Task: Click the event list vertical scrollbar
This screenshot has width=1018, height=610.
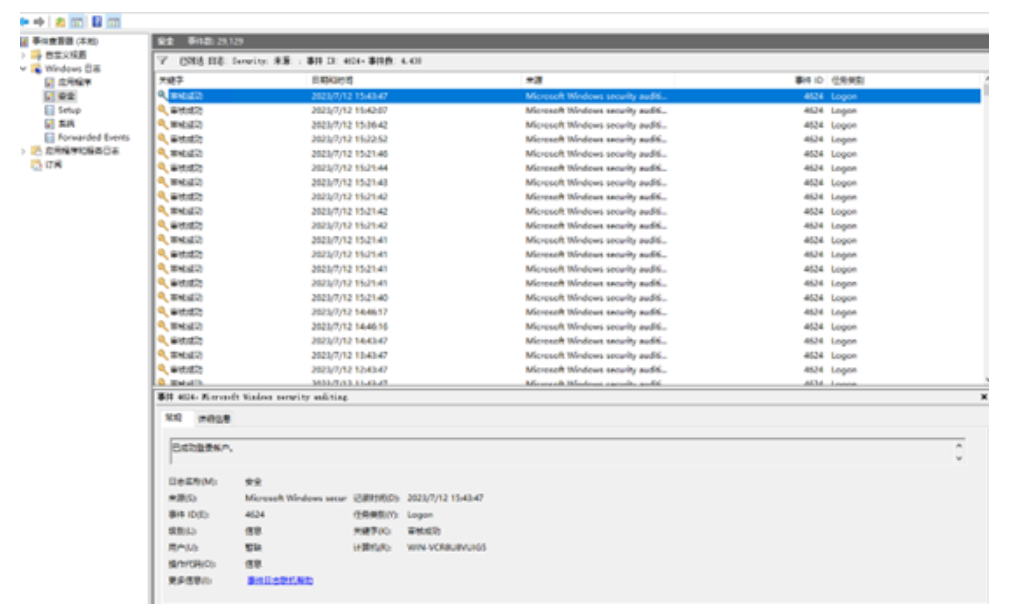Action: coord(986,230)
